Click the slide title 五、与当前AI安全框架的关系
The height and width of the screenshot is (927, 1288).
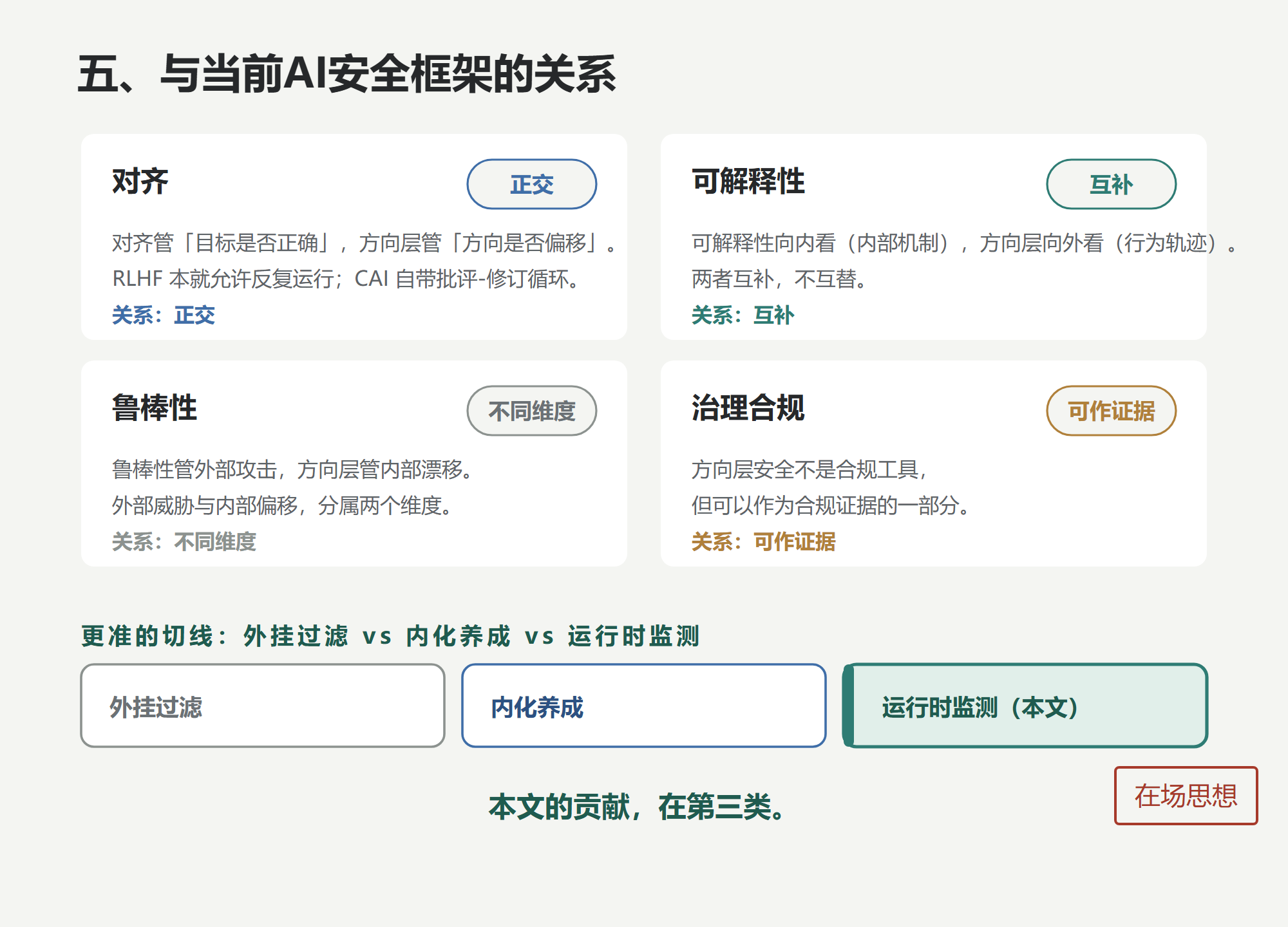click(347, 74)
